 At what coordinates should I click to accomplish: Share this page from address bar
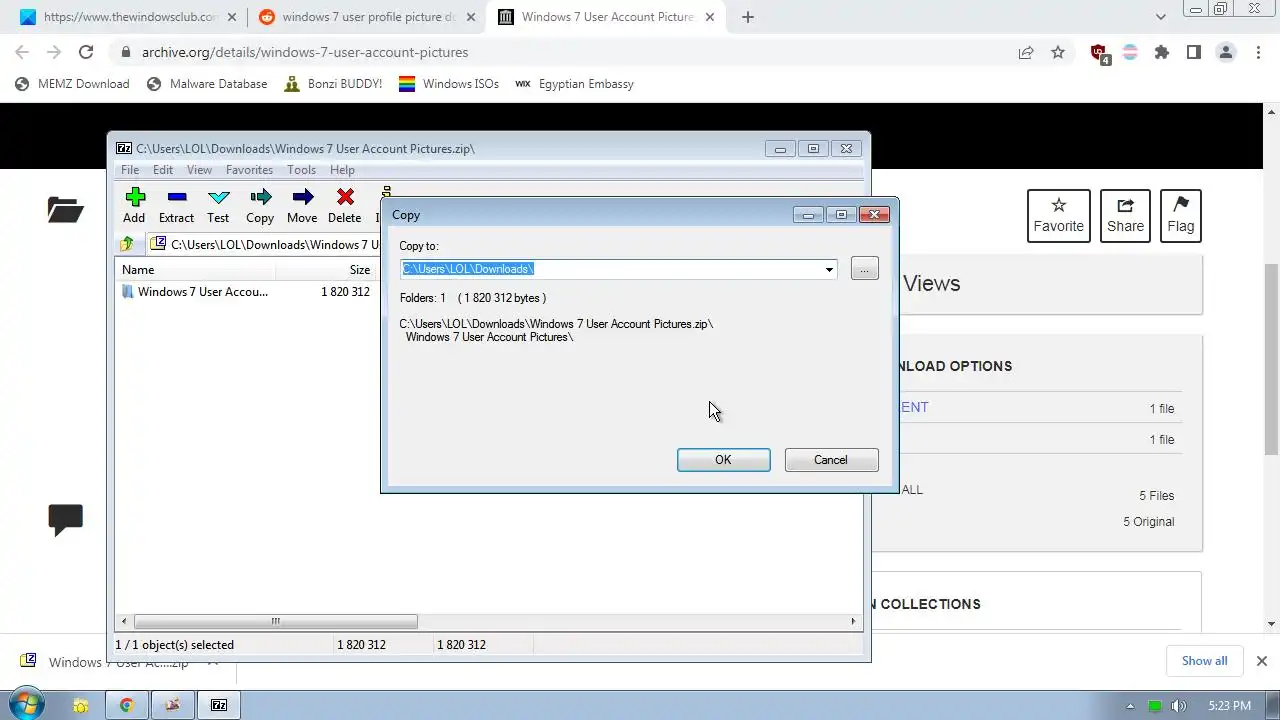1026,52
